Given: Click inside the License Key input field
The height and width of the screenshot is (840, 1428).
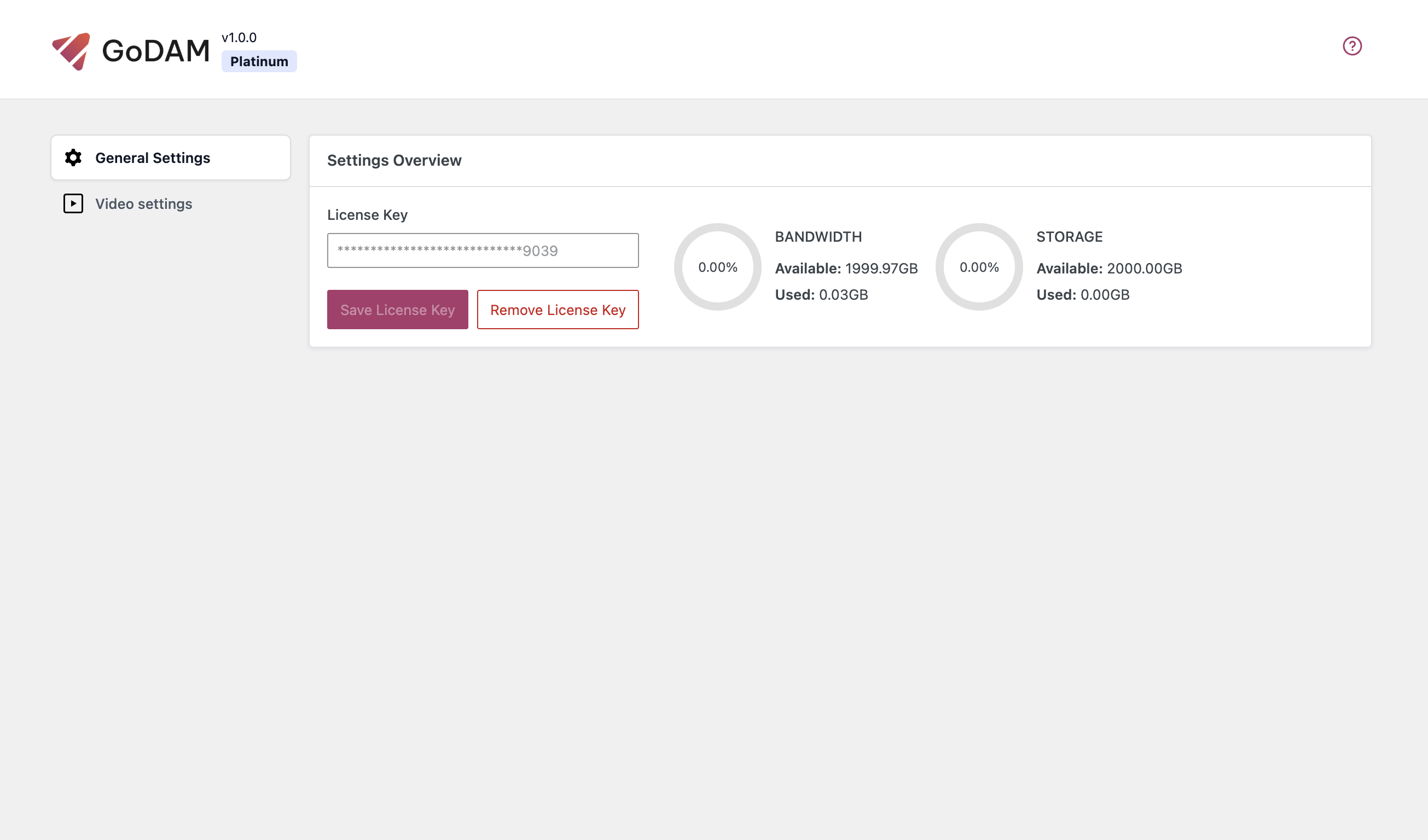Looking at the screenshot, I should [x=483, y=250].
